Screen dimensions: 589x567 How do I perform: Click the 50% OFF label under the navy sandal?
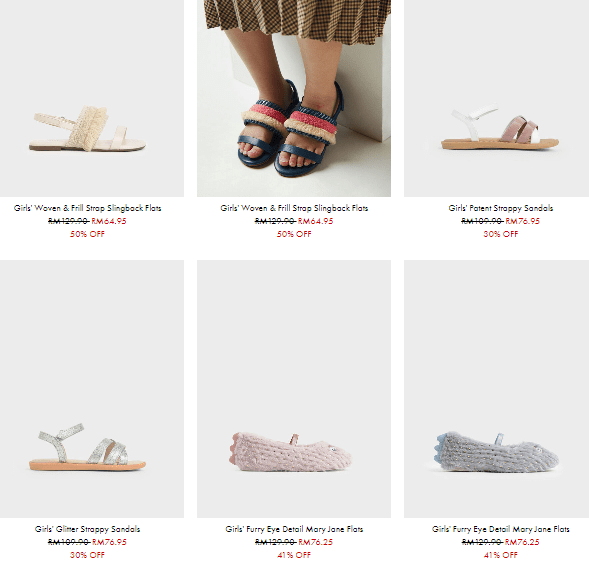pyautogui.click(x=294, y=234)
